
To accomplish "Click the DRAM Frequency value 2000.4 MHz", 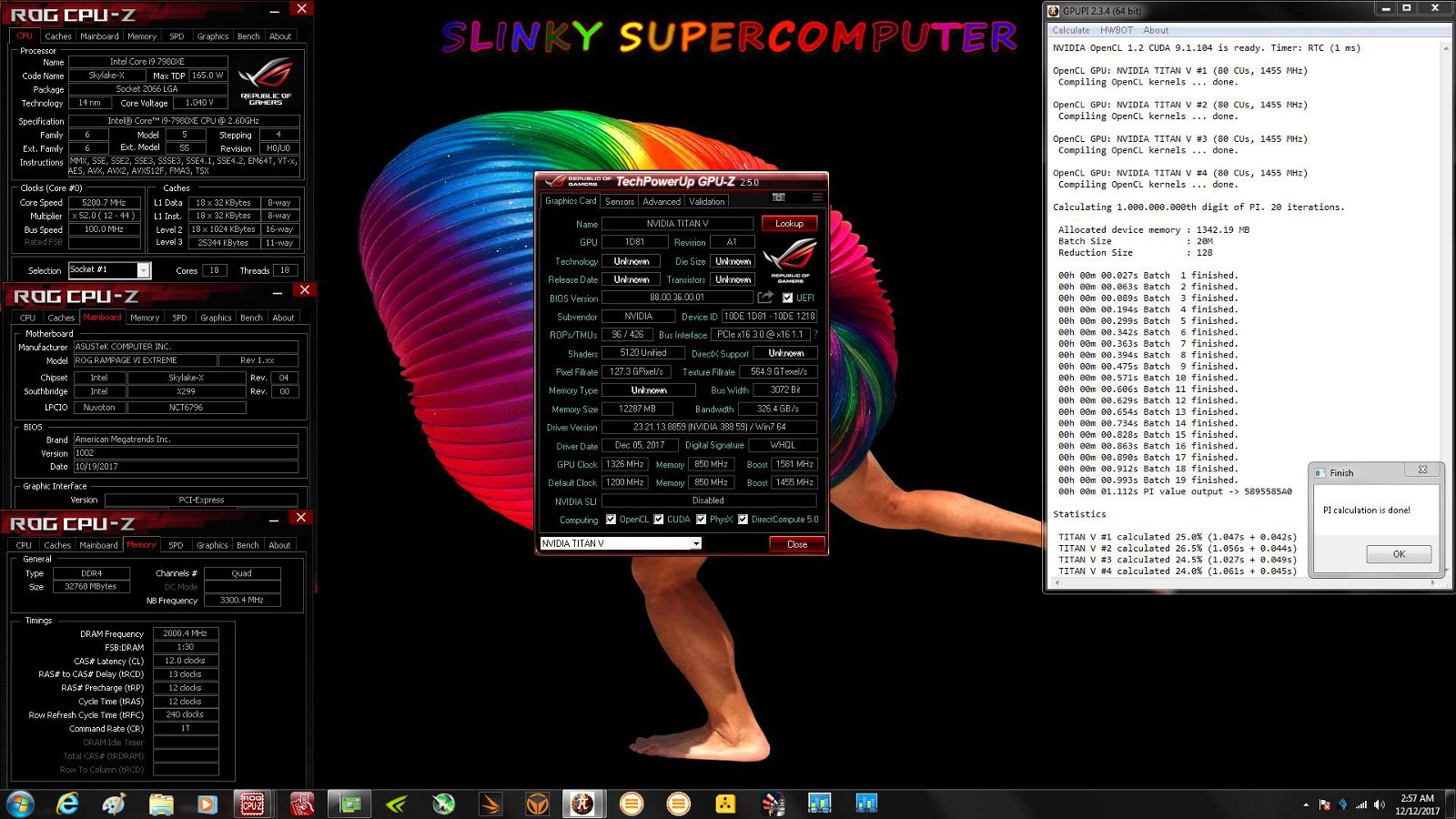I will pos(185,633).
